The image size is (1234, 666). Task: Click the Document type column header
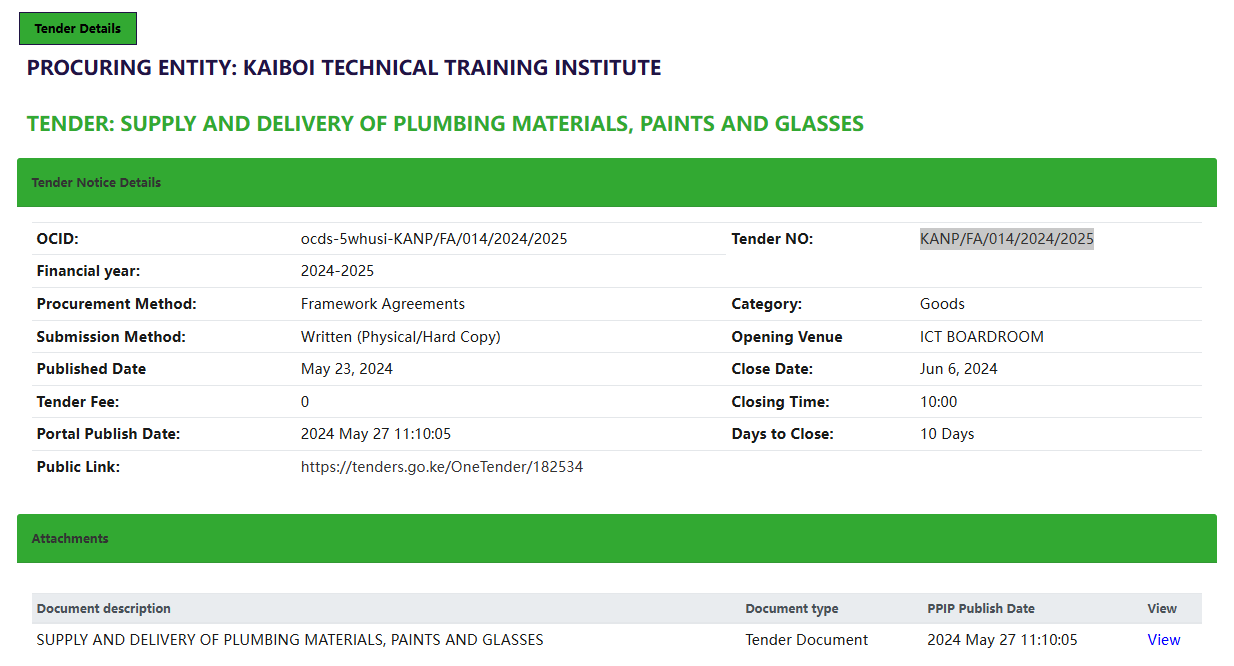tap(792, 608)
